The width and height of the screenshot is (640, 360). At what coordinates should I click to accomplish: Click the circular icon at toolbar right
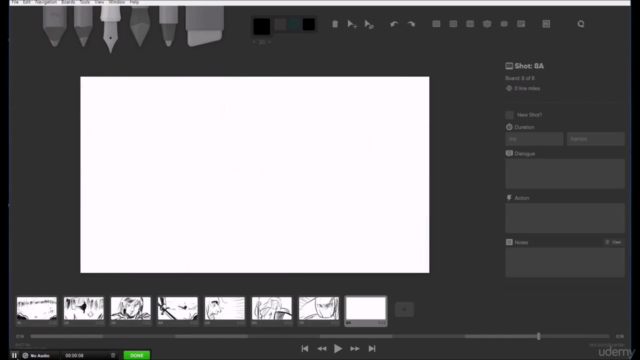click(581, 24)
